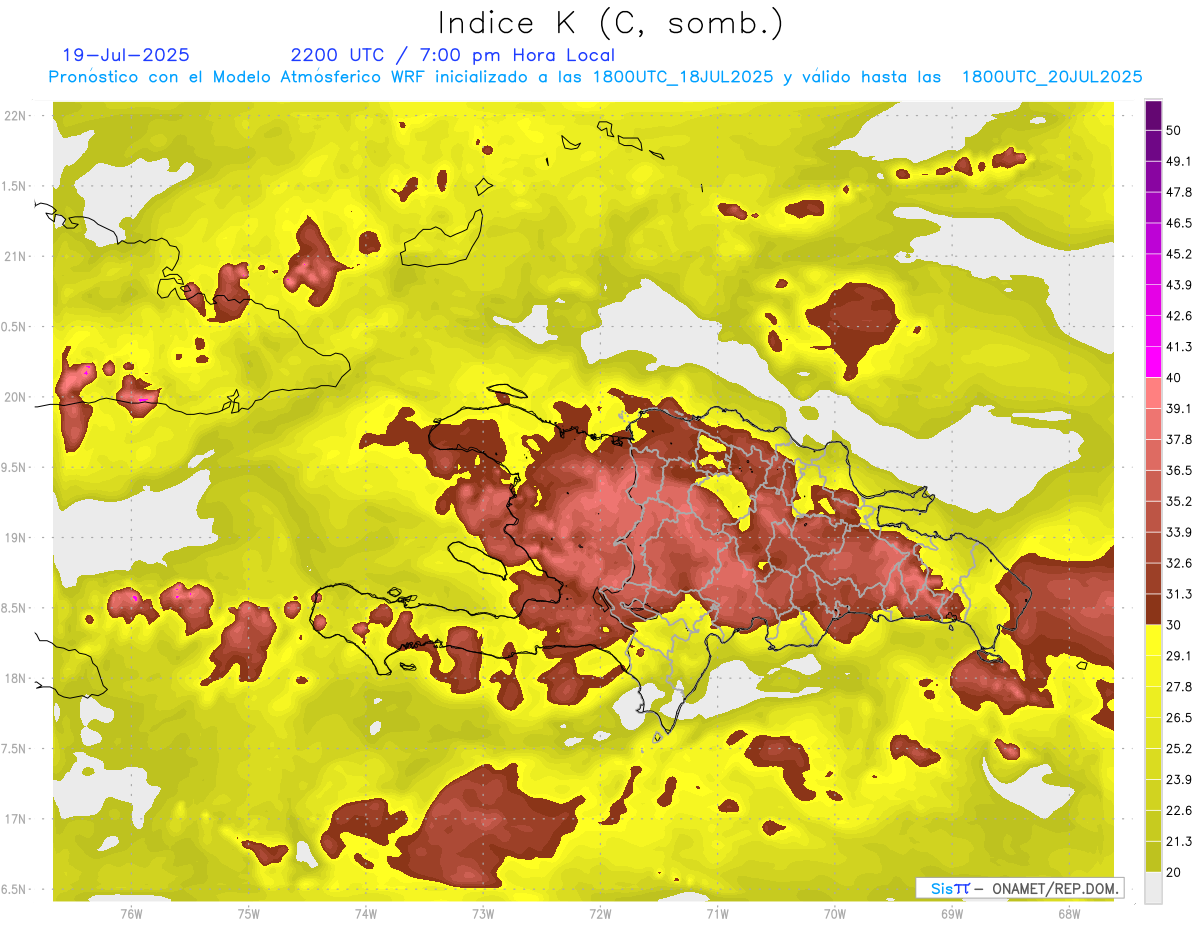Click the map title "Indice K (C, somb.)"
This screenshot has width=1200, height=927.
(x=611, y=22)
